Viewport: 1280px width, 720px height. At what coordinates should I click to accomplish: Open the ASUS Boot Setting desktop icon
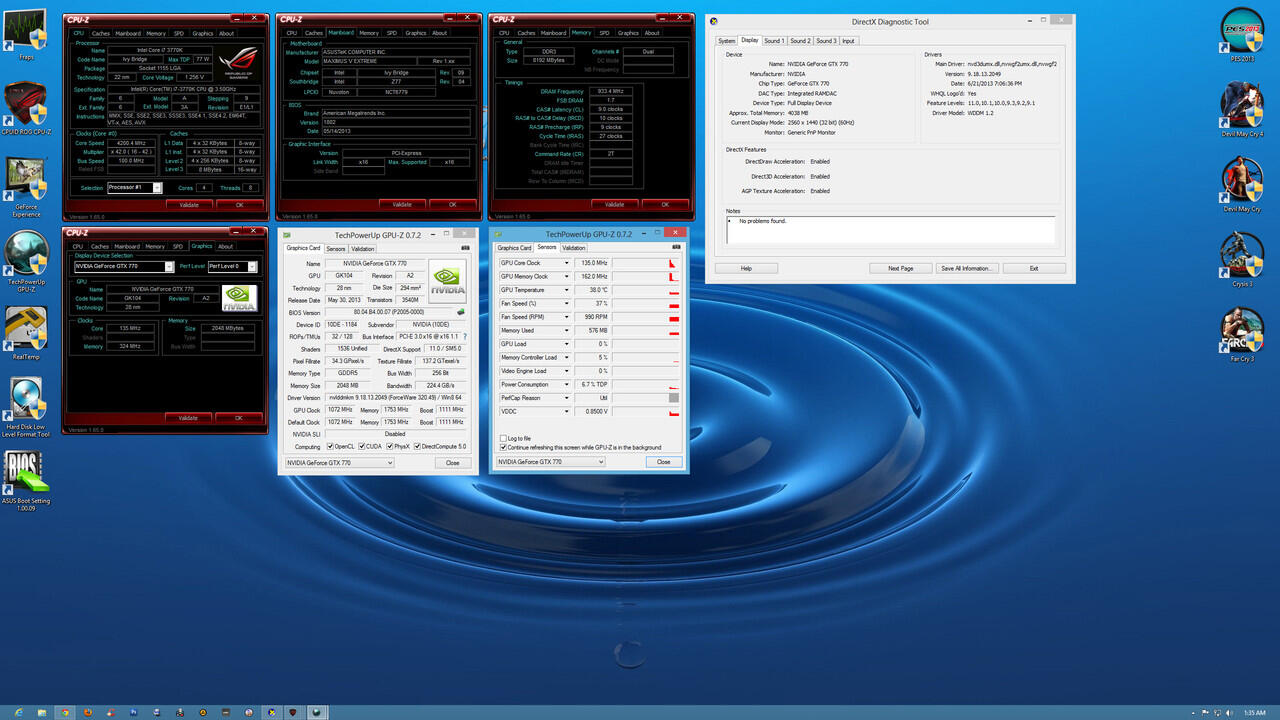tap(26, 482)
